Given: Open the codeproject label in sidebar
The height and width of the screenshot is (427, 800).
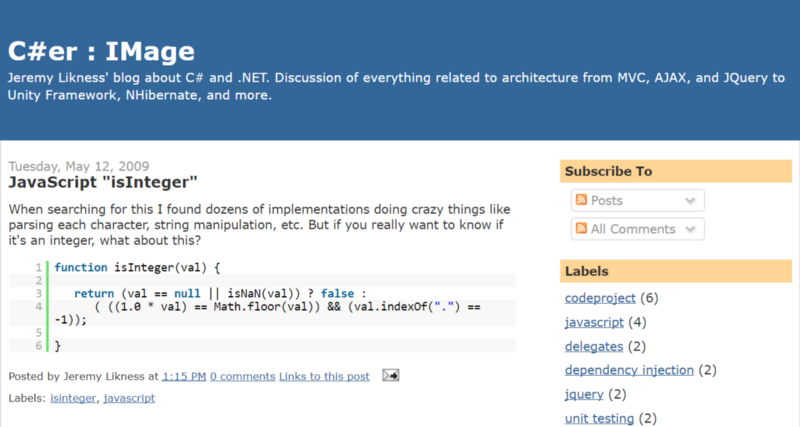Looking at the screenshot, I should tap(600, 298).
